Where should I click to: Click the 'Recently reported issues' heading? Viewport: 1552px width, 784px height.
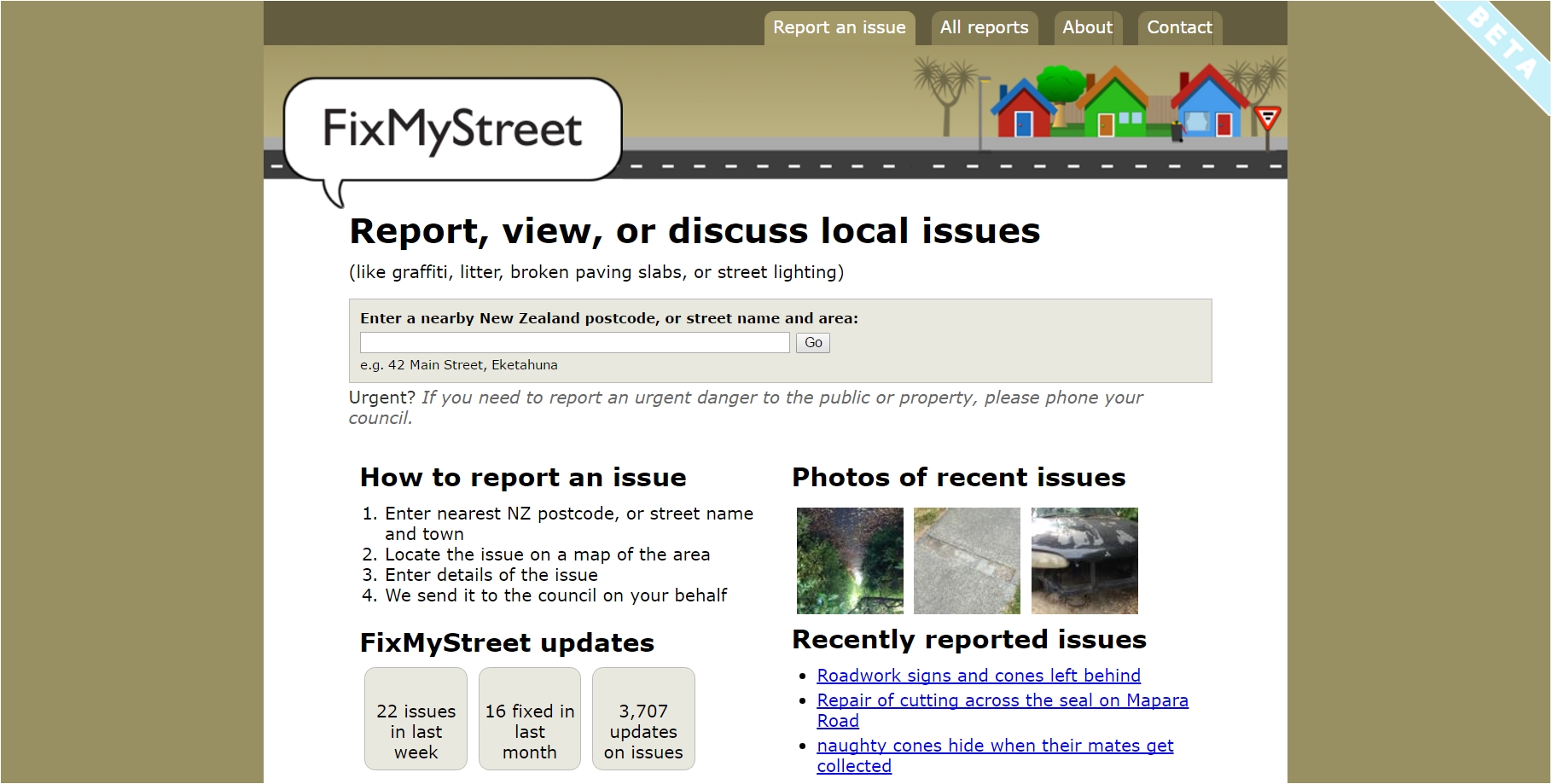pyautogui.click(x=969, y=639)
